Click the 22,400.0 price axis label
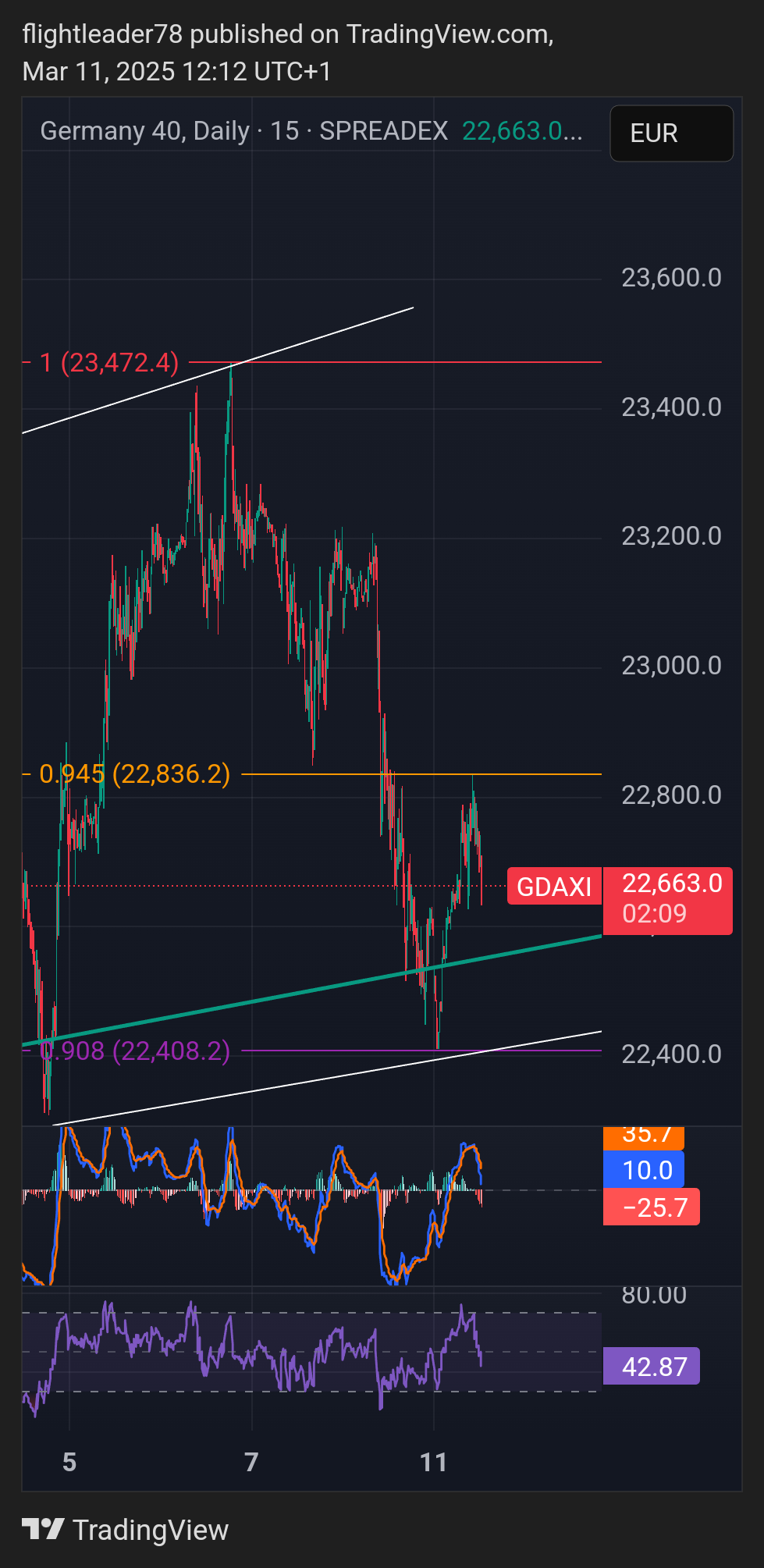Viewport: 764px width, 1568px height. [x=671, y=1054]
